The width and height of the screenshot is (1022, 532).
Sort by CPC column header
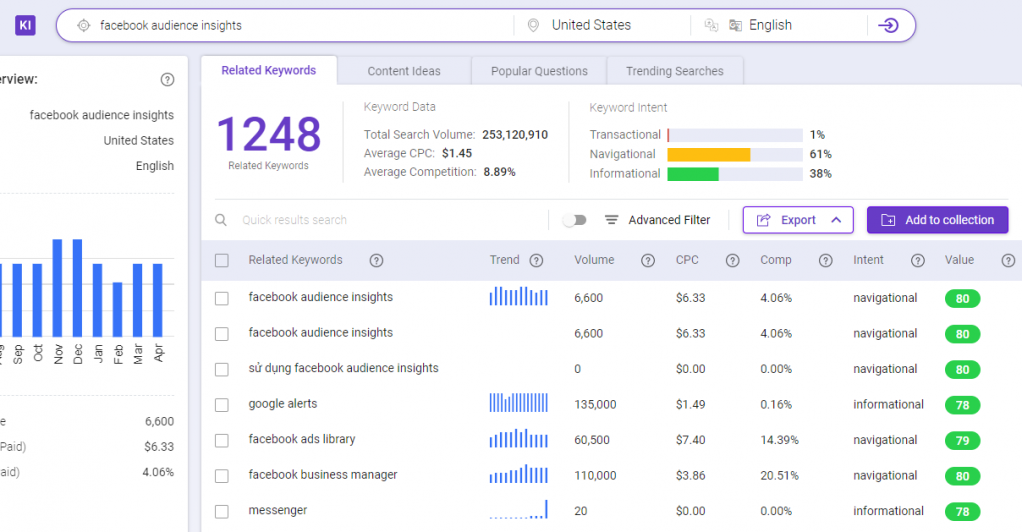(687, 259)
